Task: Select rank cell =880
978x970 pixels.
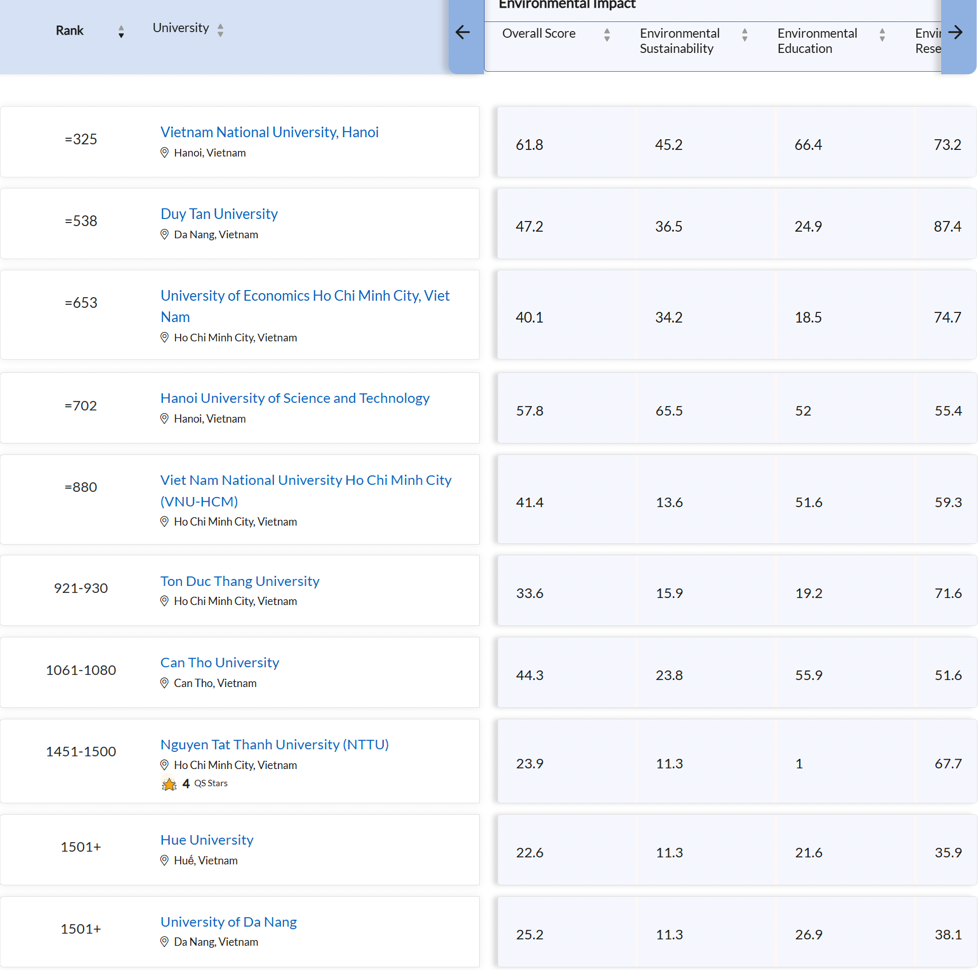Action: [x=81, y=487]
